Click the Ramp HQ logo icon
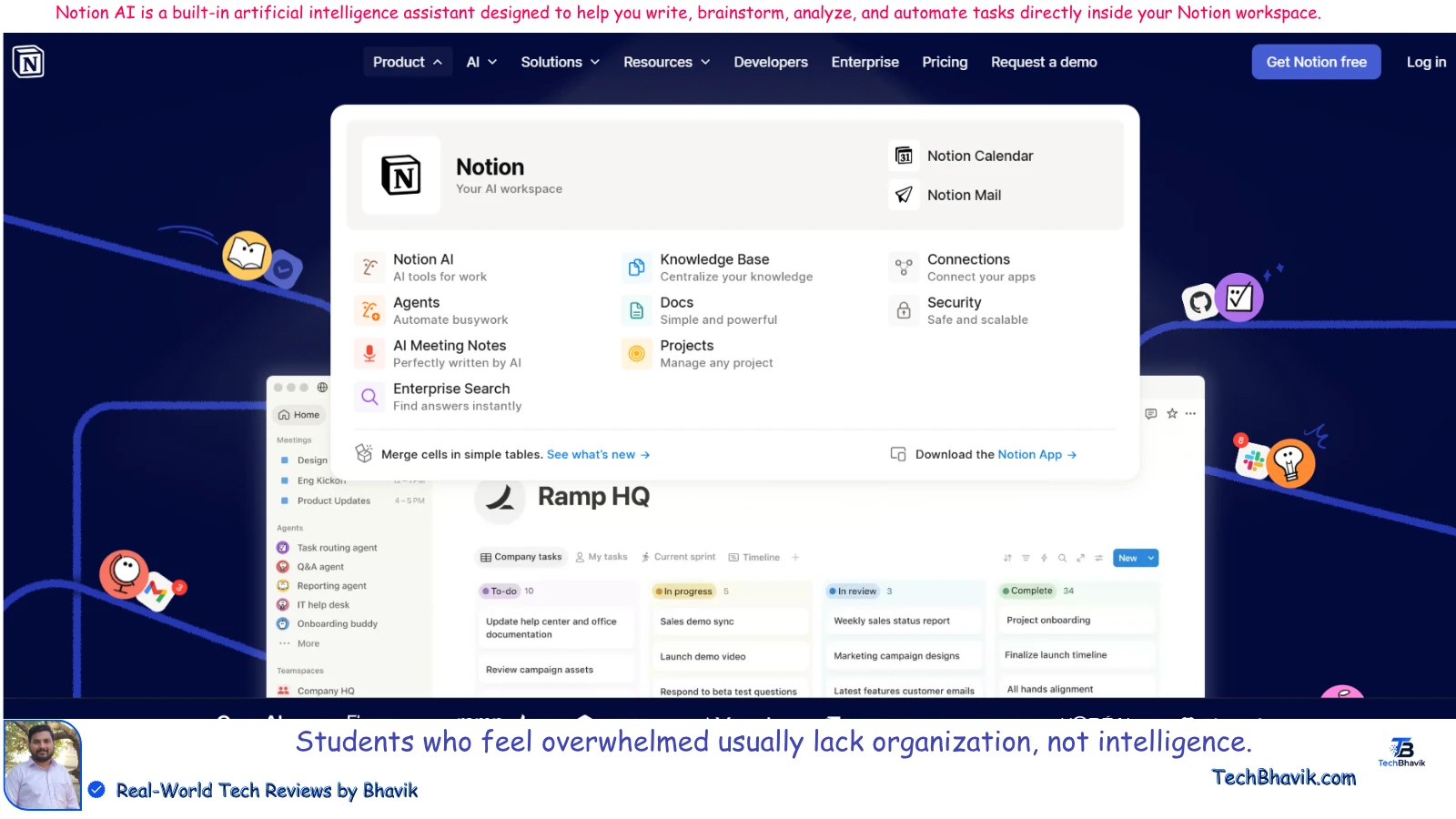1456x819 pixels. tap(500, 498)
